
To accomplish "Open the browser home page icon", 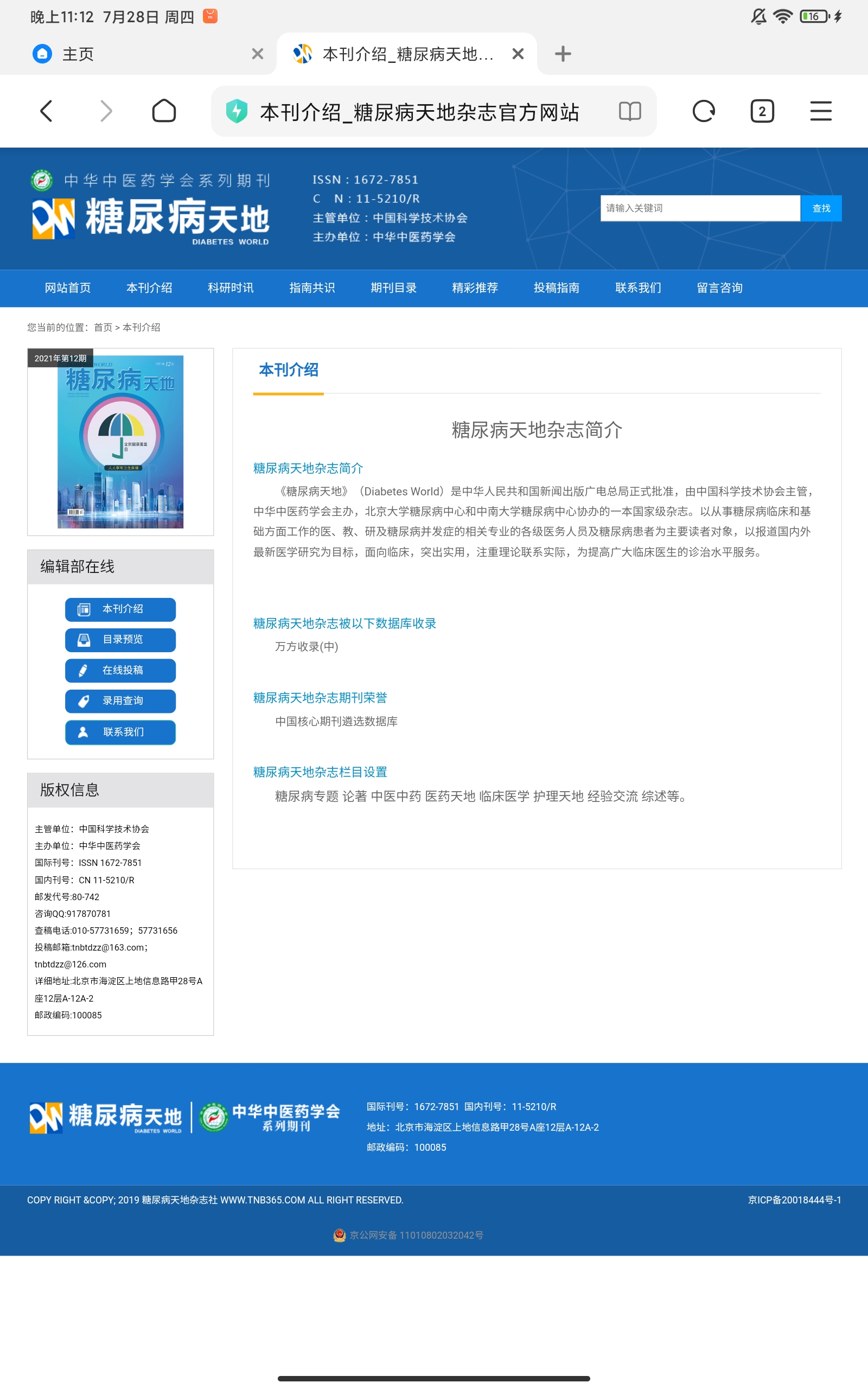I will pyautogui.click(x=164, y=111).
